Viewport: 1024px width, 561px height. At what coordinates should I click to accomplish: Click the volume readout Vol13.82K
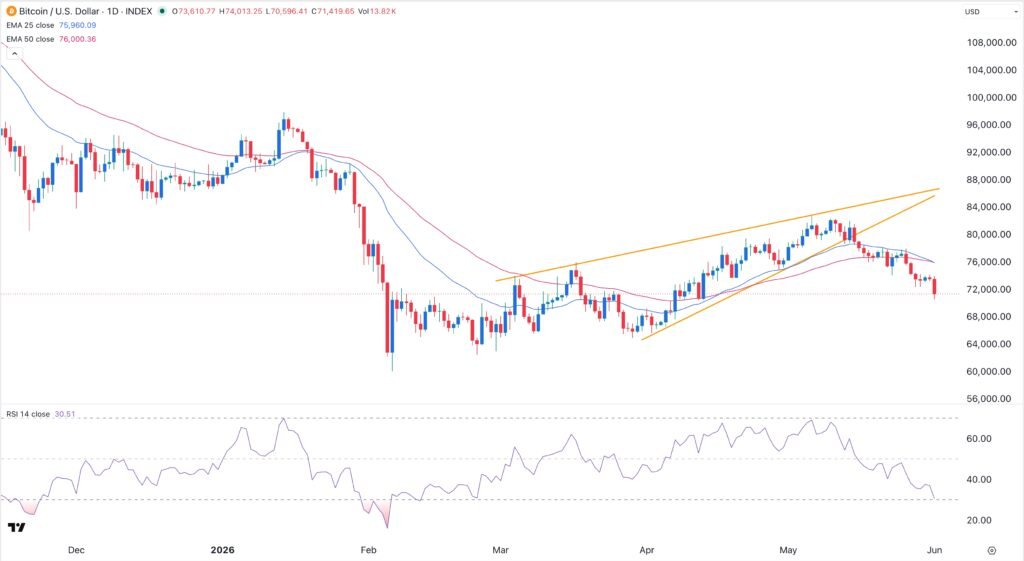pyautogui.click(x=377, y=11)
